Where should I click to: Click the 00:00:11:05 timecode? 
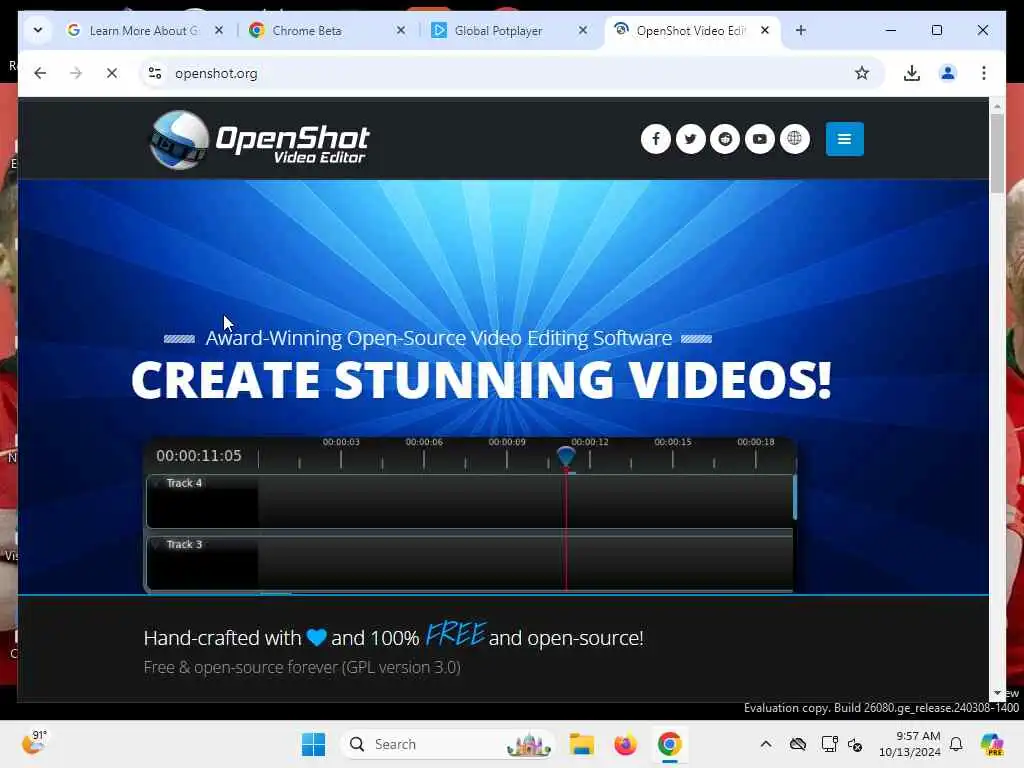pyautogui.click(x=199, y=456)
